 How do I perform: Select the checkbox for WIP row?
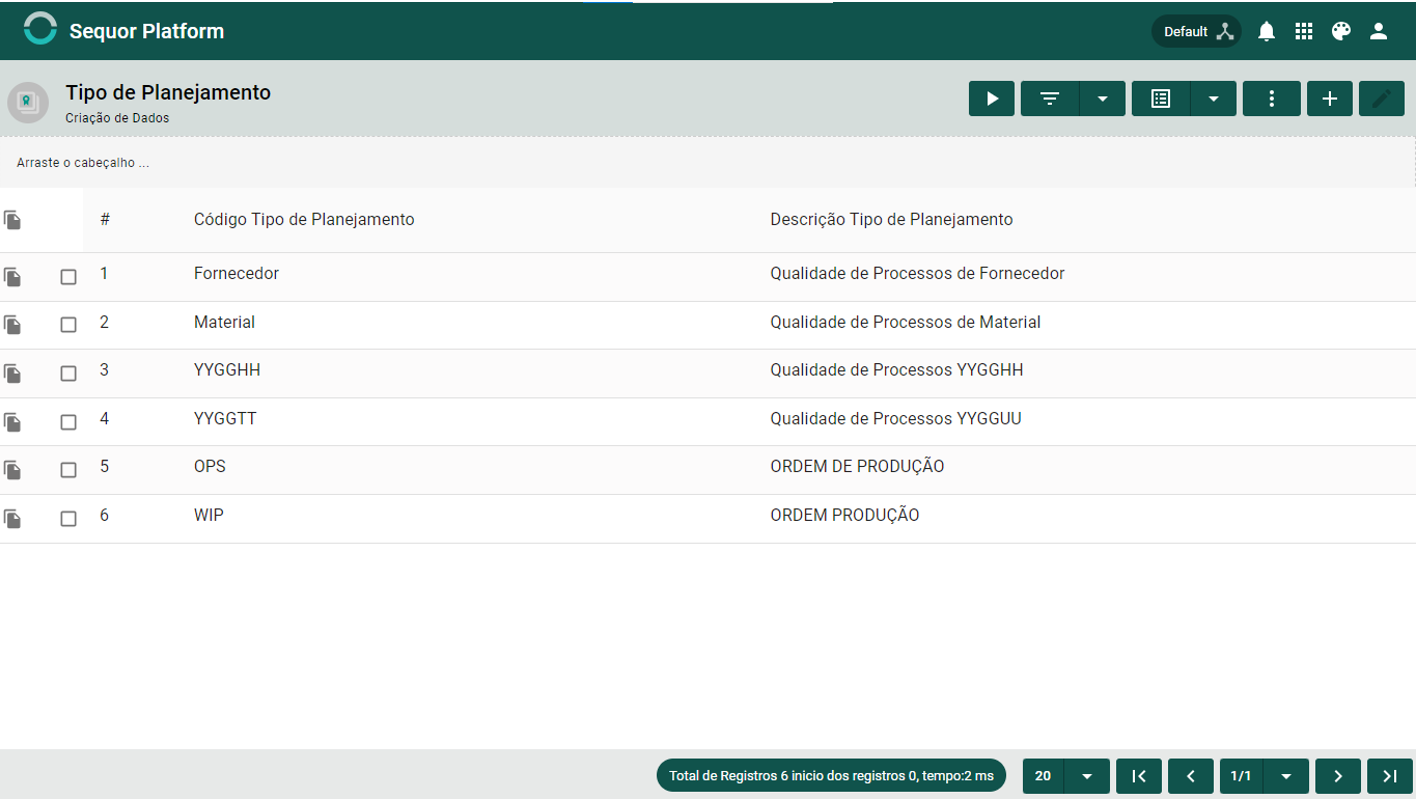tap(68, 519)
